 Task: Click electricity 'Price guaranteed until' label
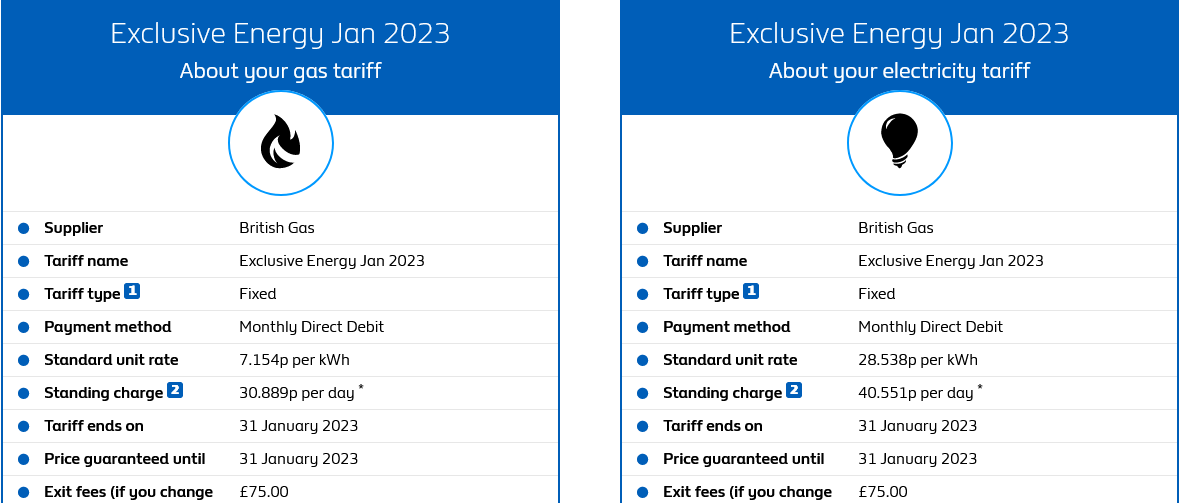tap(744, 459)
